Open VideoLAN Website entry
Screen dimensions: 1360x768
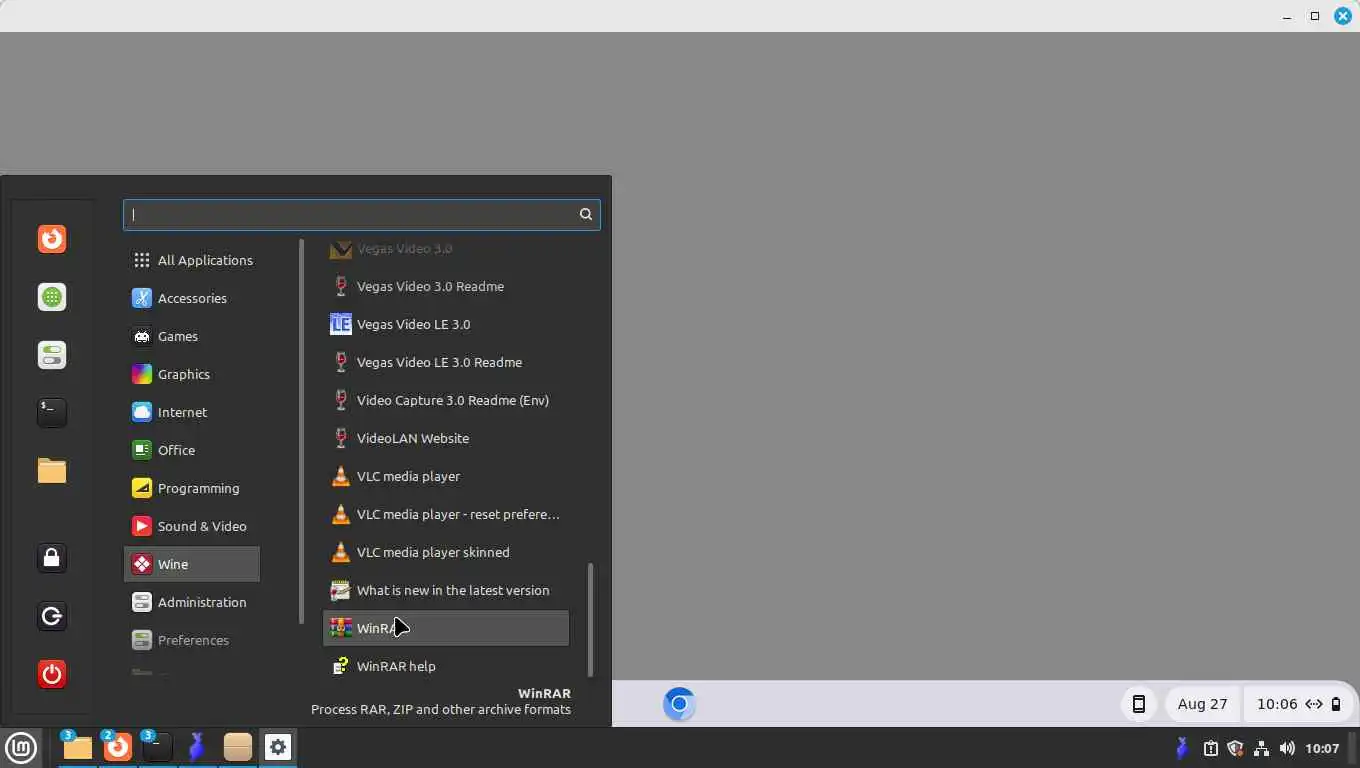[446, 438]
